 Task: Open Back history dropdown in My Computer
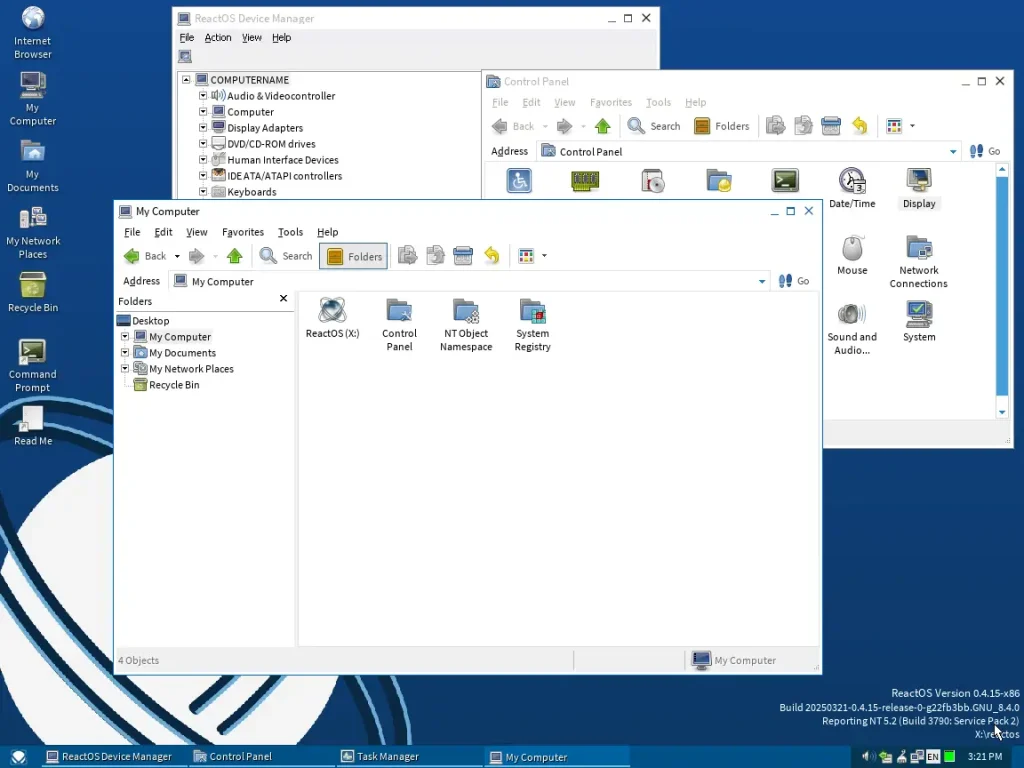tap(177, 257)
